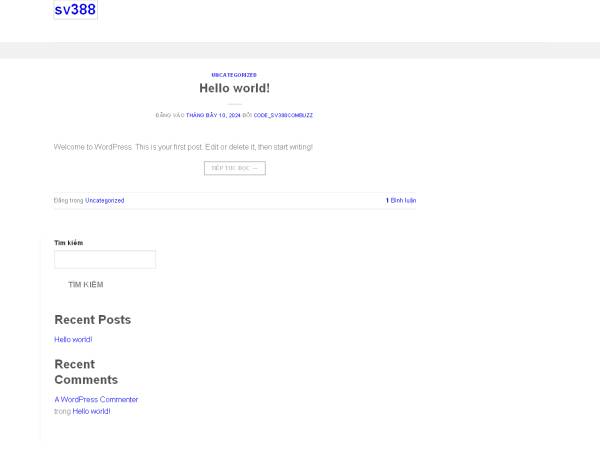
Task: Open the 1 Bình luận comments link
Action: tap(401, 200)
